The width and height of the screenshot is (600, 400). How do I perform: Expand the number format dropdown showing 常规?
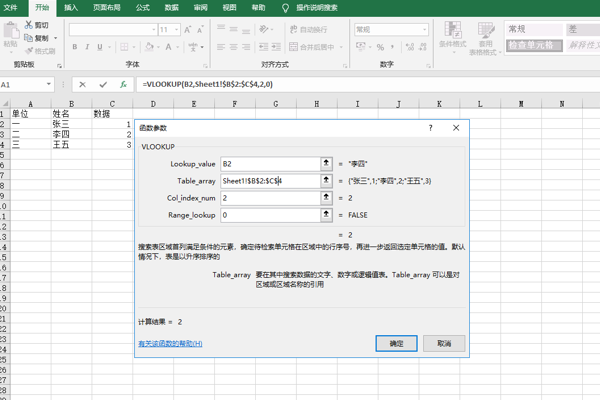(424, 30)
